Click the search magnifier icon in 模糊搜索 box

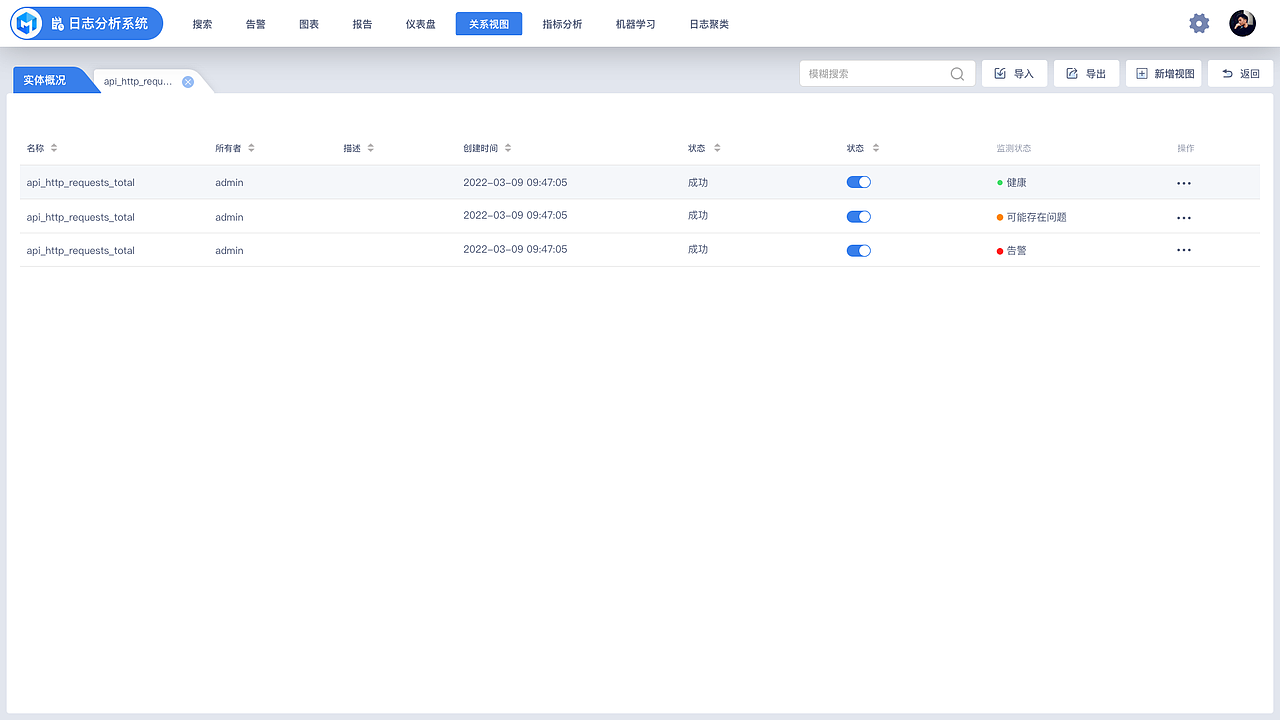coord(956,73)
